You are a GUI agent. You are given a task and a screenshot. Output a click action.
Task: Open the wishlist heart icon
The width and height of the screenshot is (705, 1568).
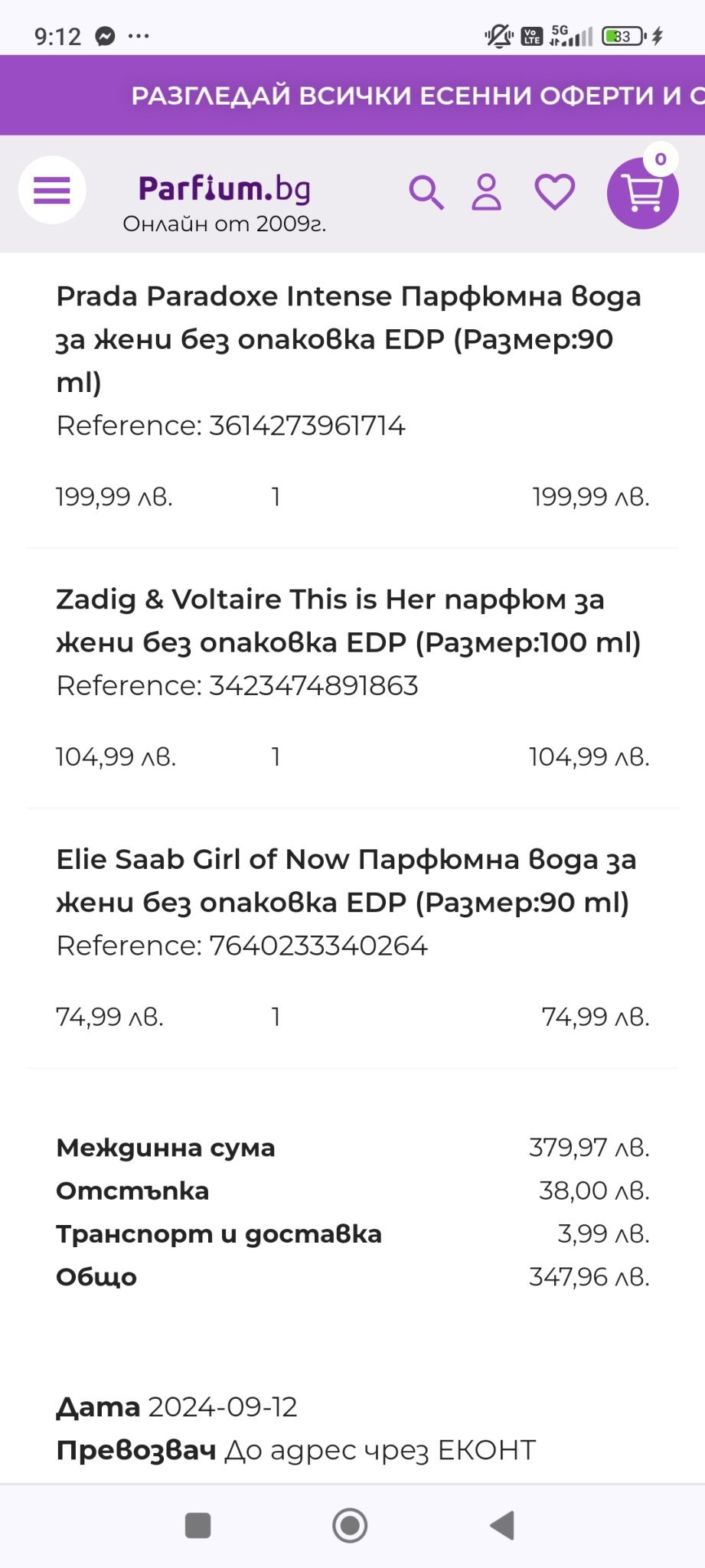point(554,192)
